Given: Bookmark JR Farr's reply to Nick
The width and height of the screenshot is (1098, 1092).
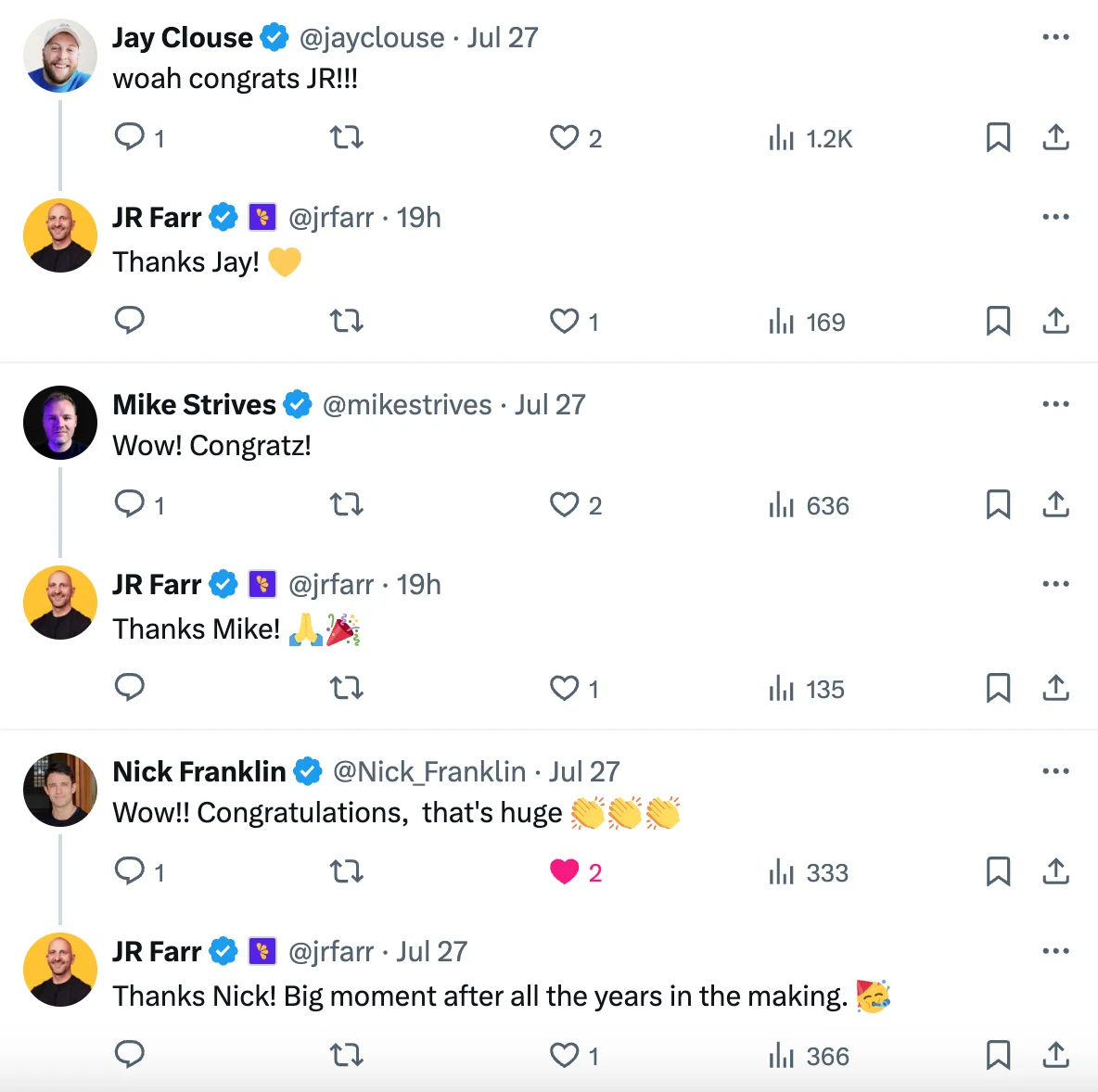Looking at the screenshot, I should pyautogui.click(x=999, y=1055).
